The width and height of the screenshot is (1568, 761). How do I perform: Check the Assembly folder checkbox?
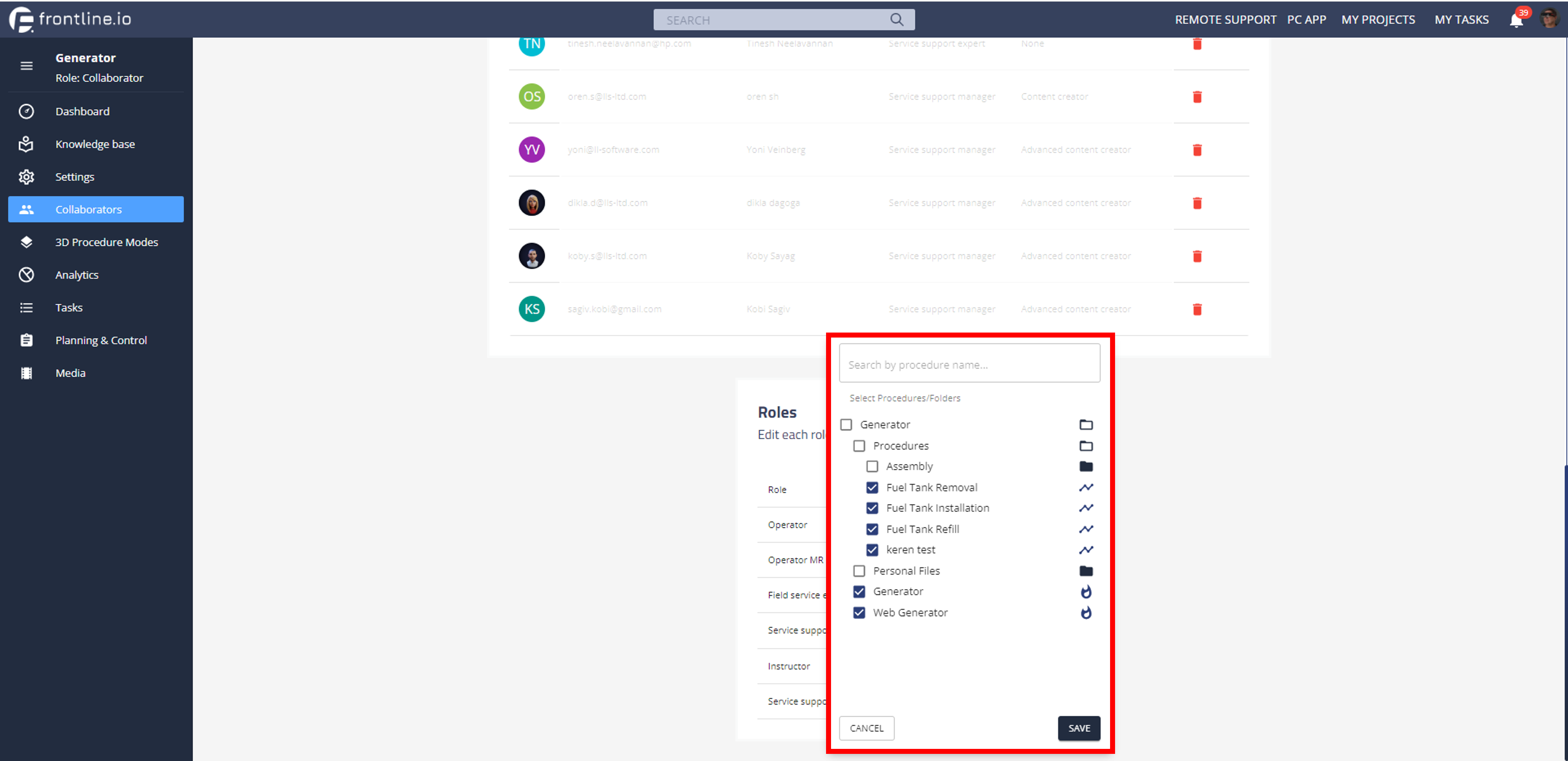pos(872,466)
